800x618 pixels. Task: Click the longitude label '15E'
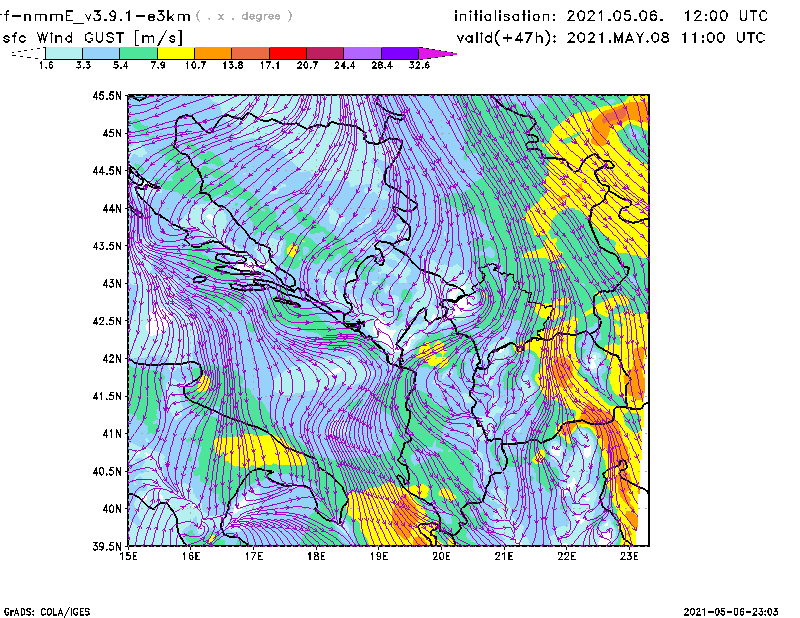pyautogui.click(x=128, y=556)
